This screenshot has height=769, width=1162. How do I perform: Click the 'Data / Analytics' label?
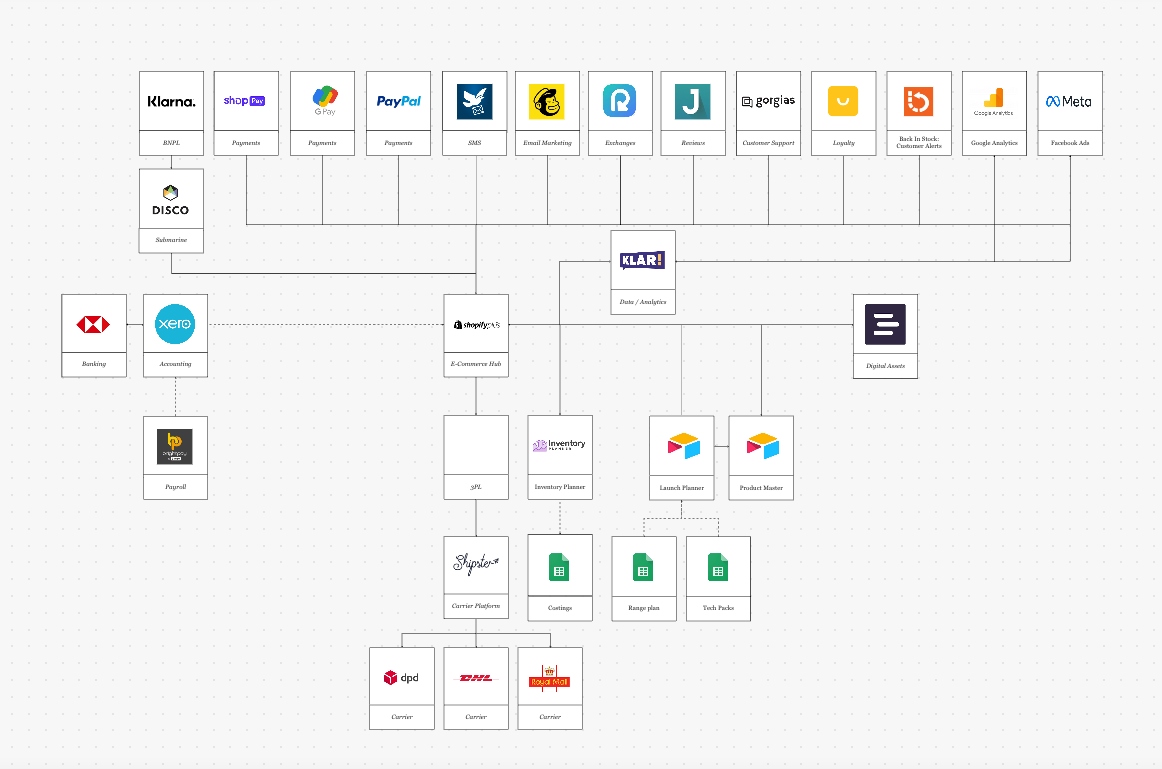pos(643,302)
